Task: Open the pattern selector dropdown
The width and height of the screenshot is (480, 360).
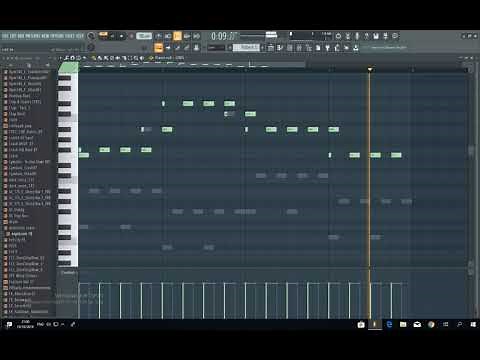Action: (x=246, y=48)
